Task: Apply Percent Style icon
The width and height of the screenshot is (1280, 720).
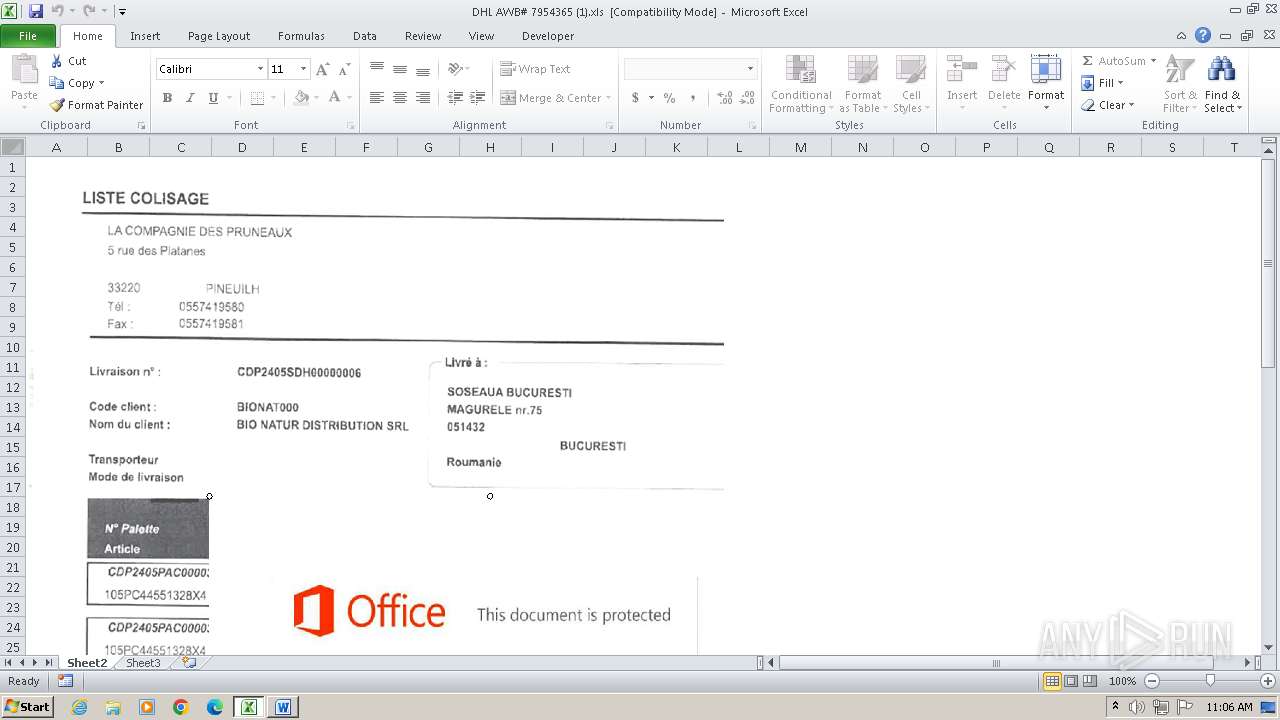Action: (x=669, y=98)
